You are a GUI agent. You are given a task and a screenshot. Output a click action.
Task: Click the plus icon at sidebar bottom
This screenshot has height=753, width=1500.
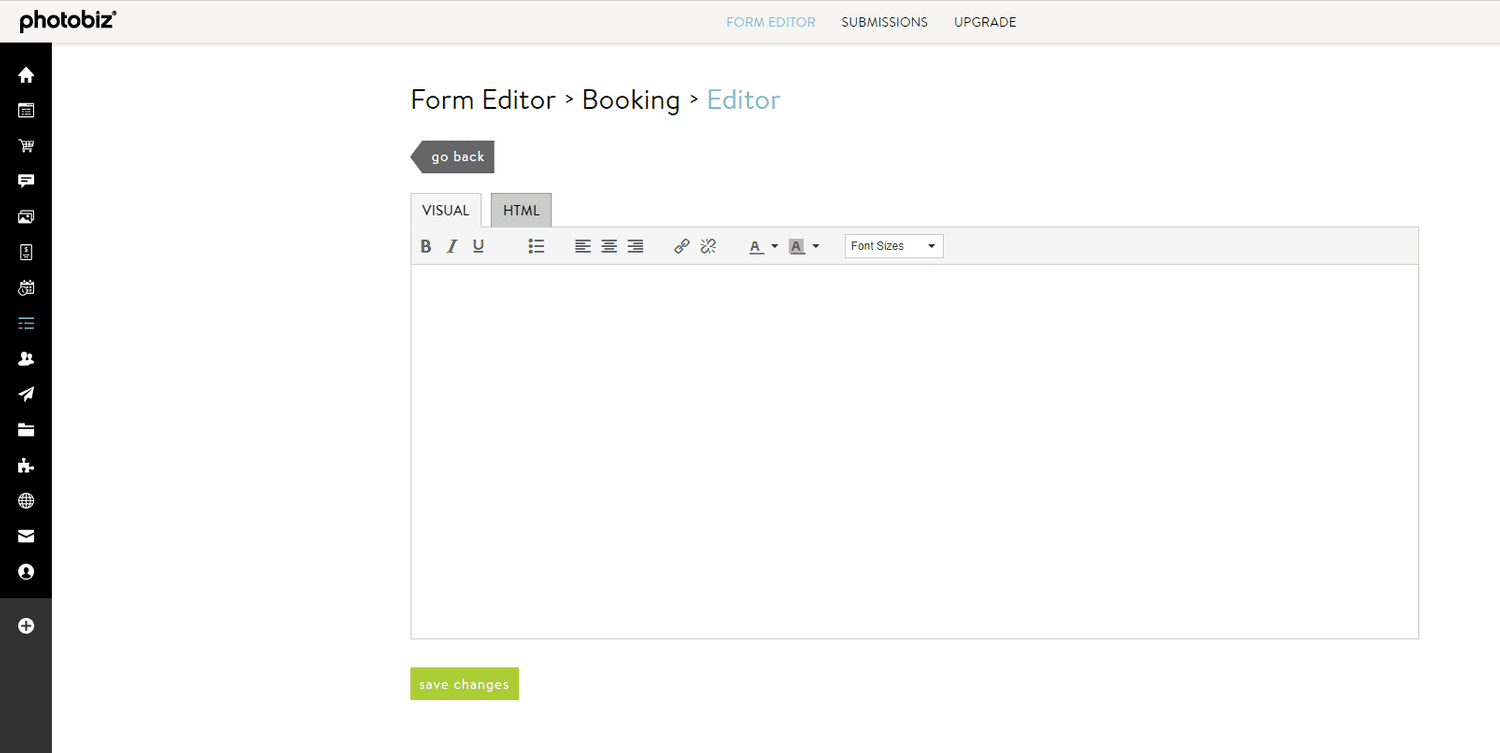tap(25, 625)
